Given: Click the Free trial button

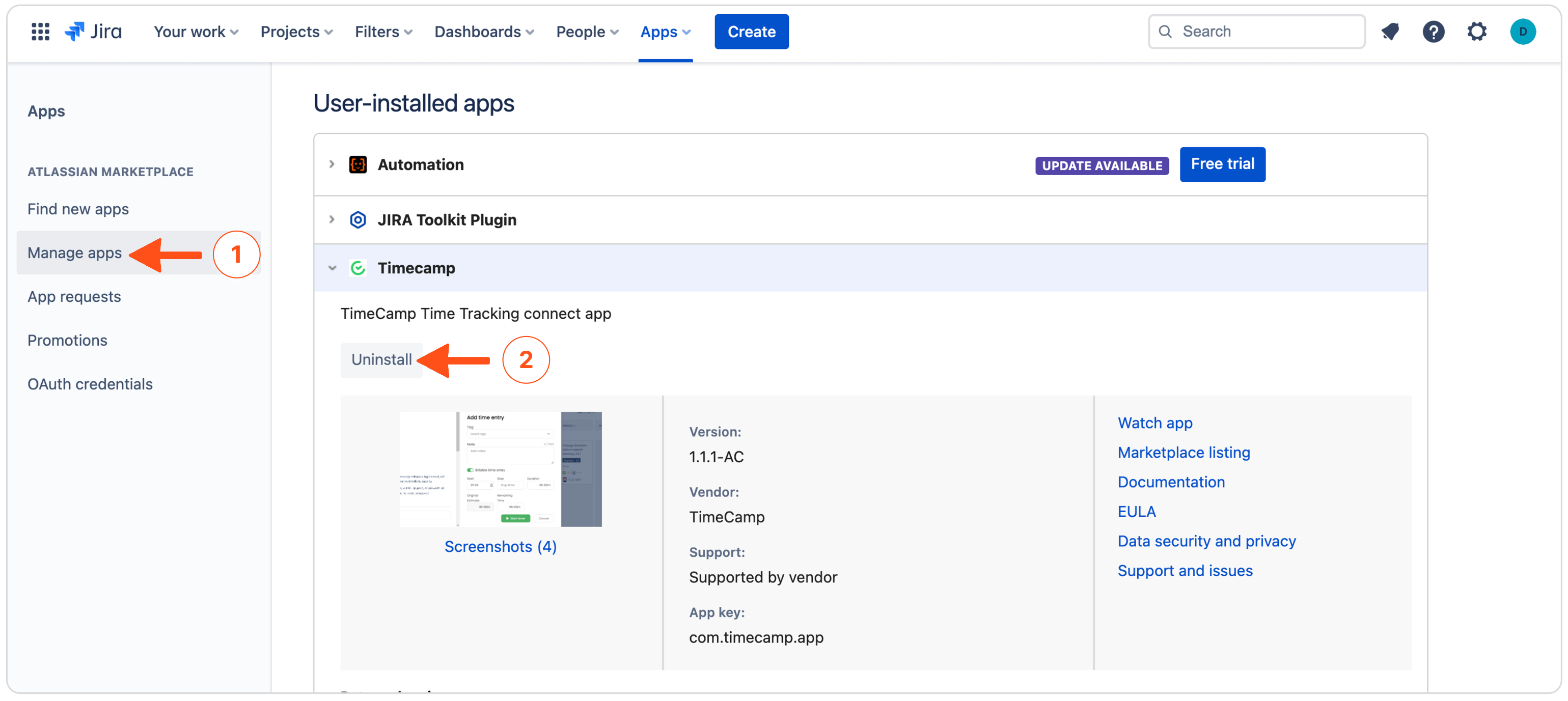Looking at the screenshot, I should (1222, 164).
